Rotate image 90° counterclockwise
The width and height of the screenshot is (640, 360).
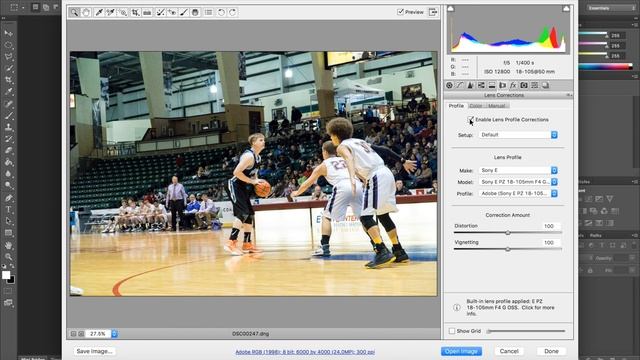coord(221,12)
